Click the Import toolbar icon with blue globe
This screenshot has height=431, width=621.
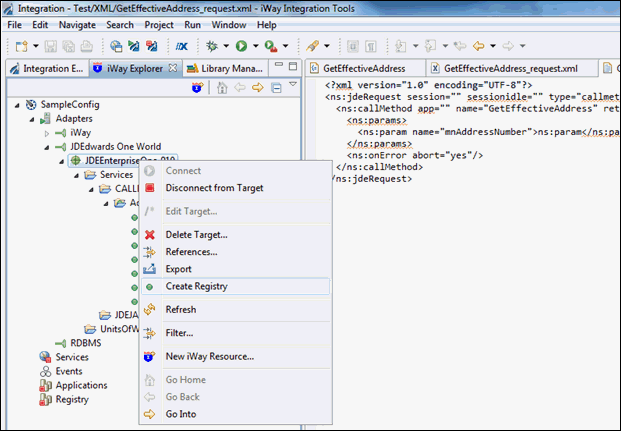click(116, 46)
